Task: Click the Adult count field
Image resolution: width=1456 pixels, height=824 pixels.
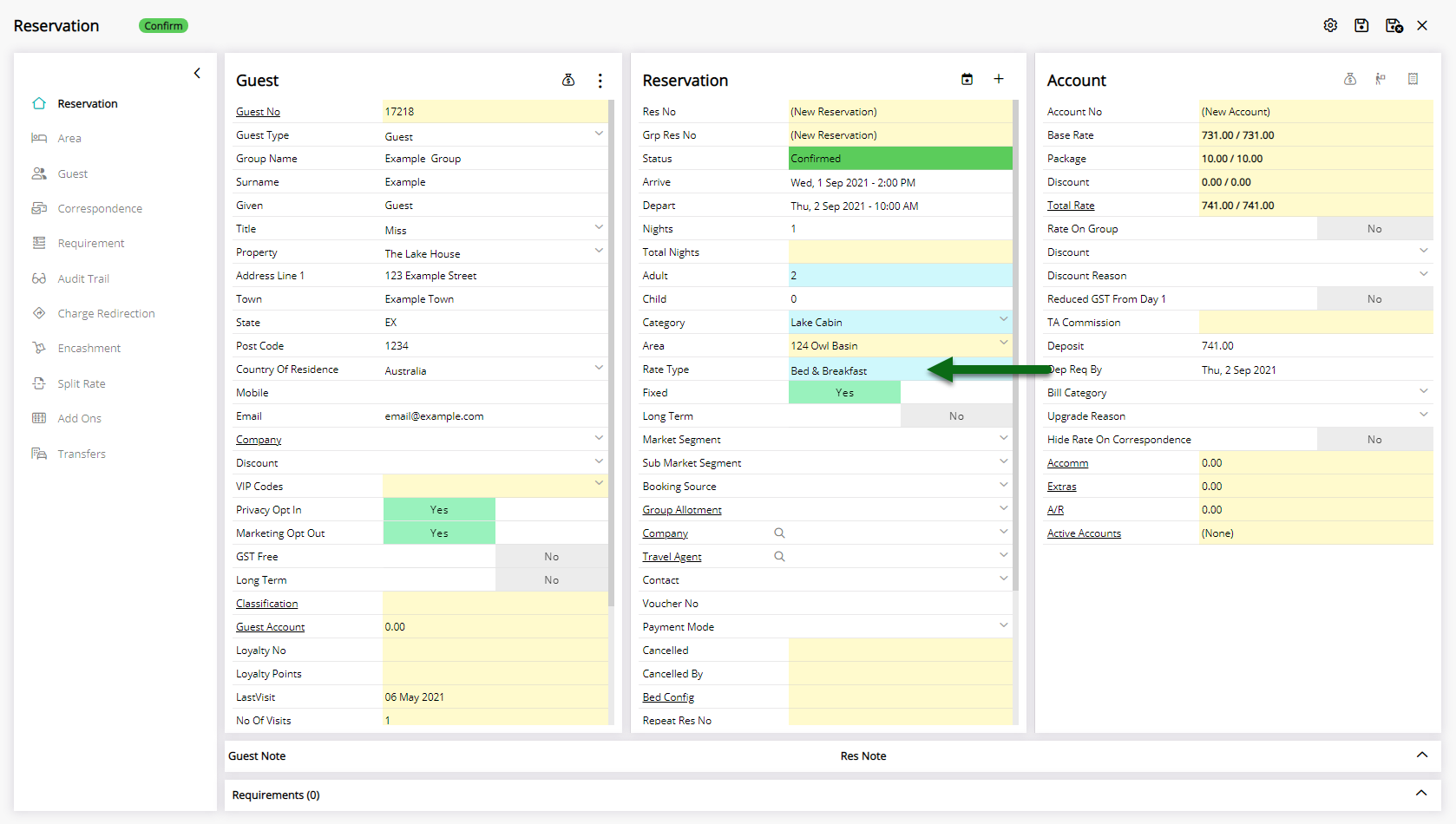Action: pos(901,275)
